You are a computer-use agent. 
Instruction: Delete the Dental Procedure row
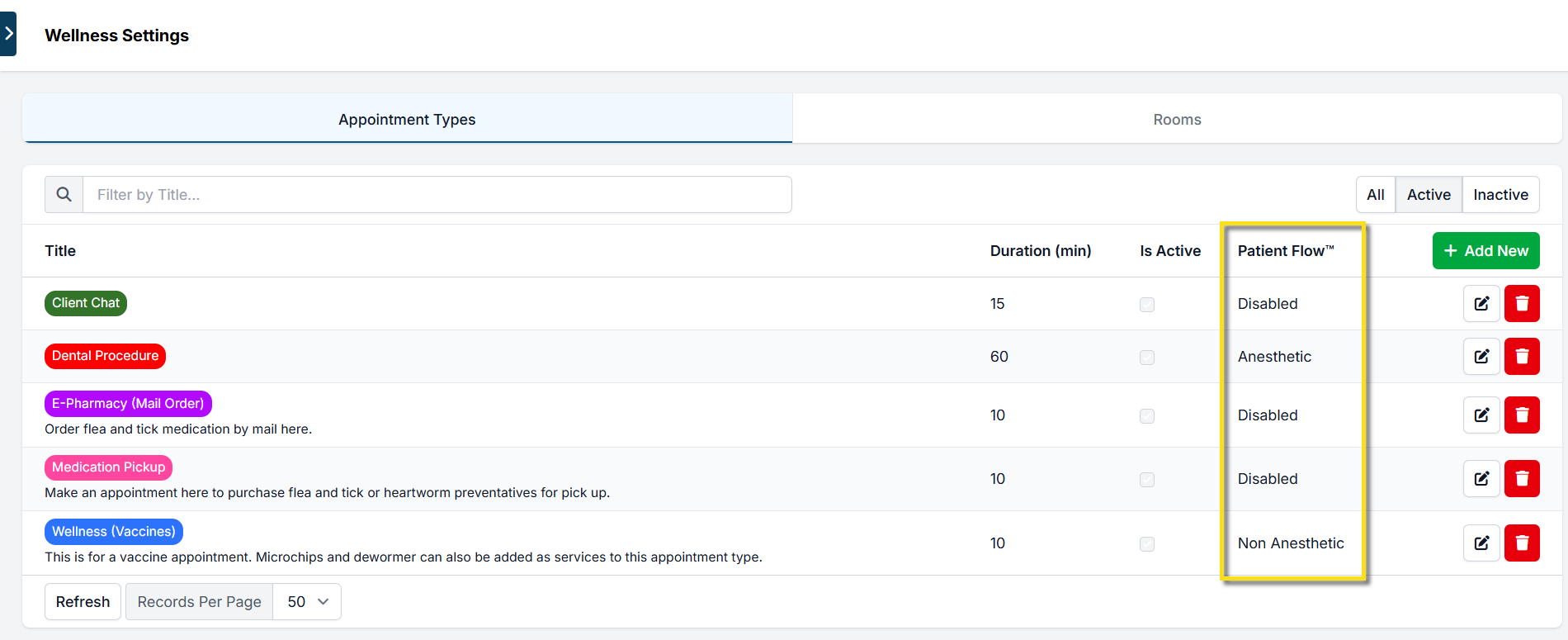1522,356
